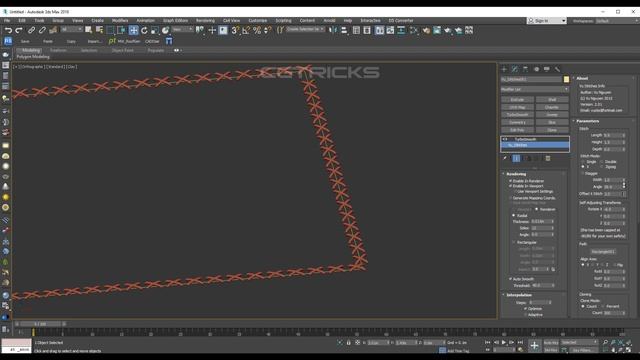Toggle the Percent Snap icon
640x360 pixels.
(x=257, y=30)
